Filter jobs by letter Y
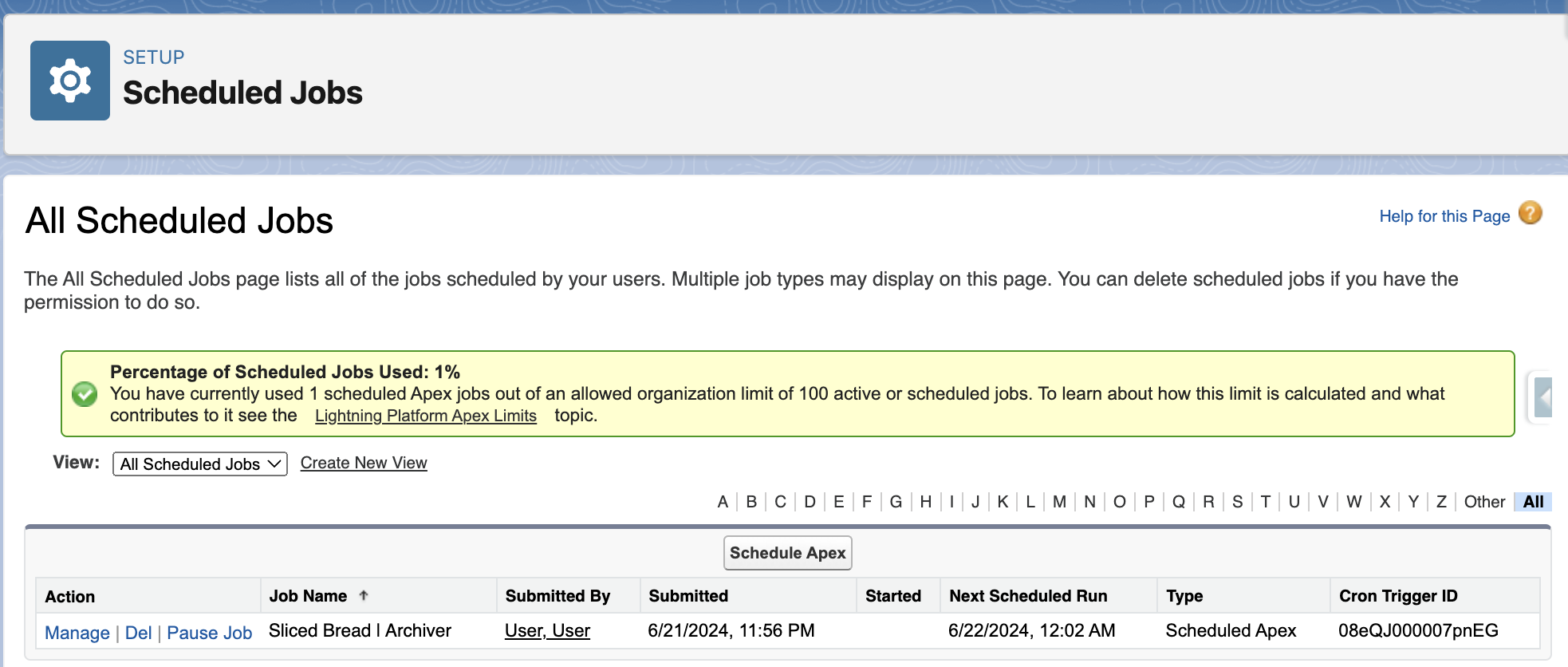 (x=1413, y=502)
